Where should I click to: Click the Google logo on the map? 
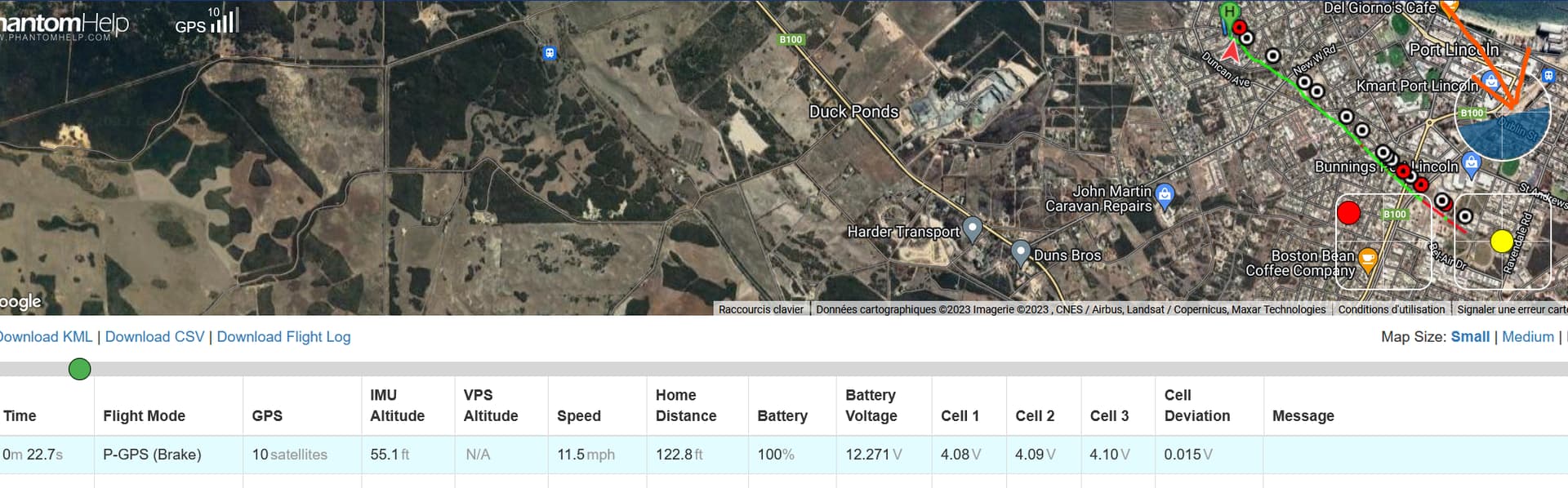(x=20, y=302)
